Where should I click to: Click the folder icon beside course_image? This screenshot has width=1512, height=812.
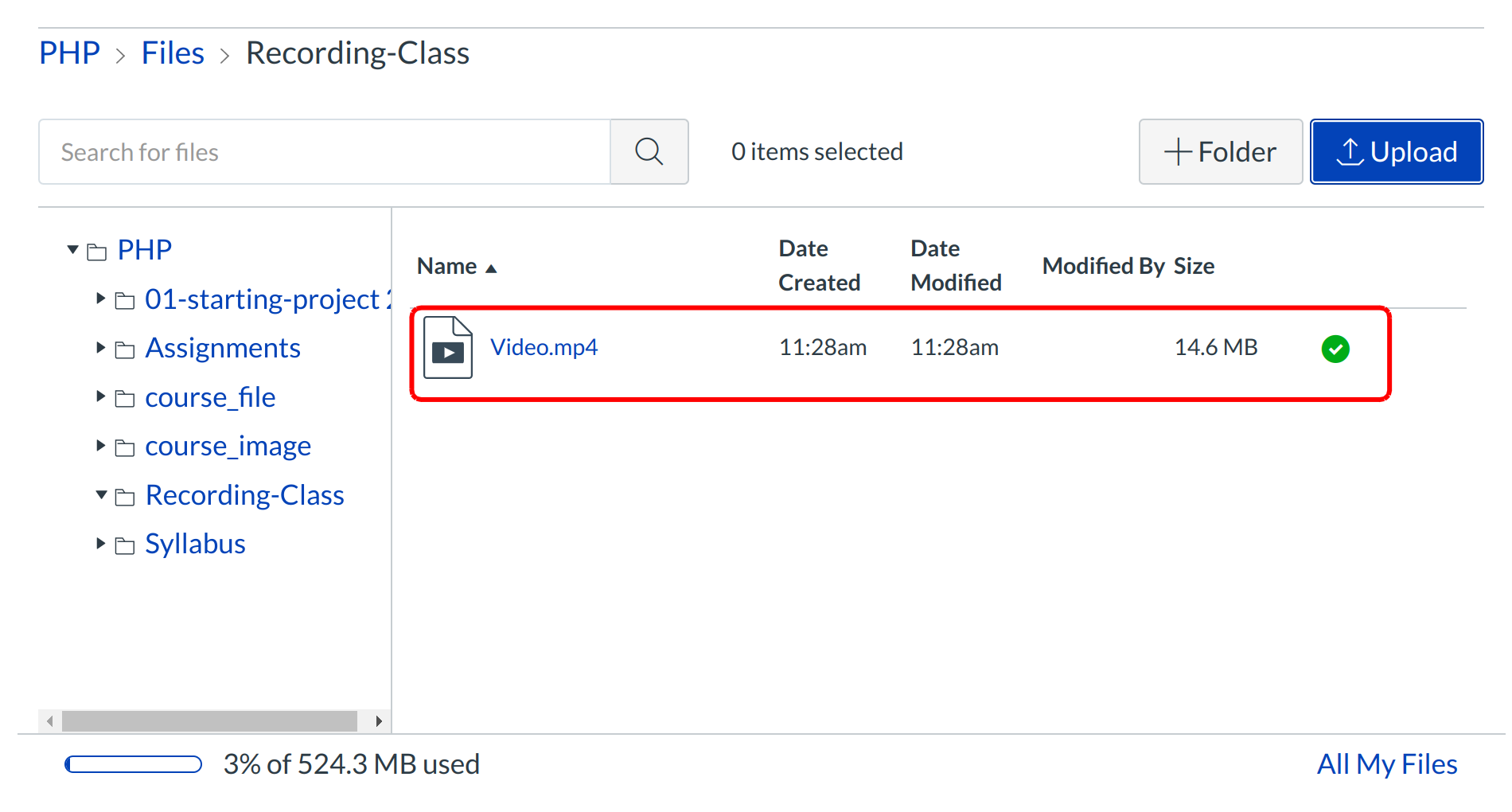click(124, 447)
